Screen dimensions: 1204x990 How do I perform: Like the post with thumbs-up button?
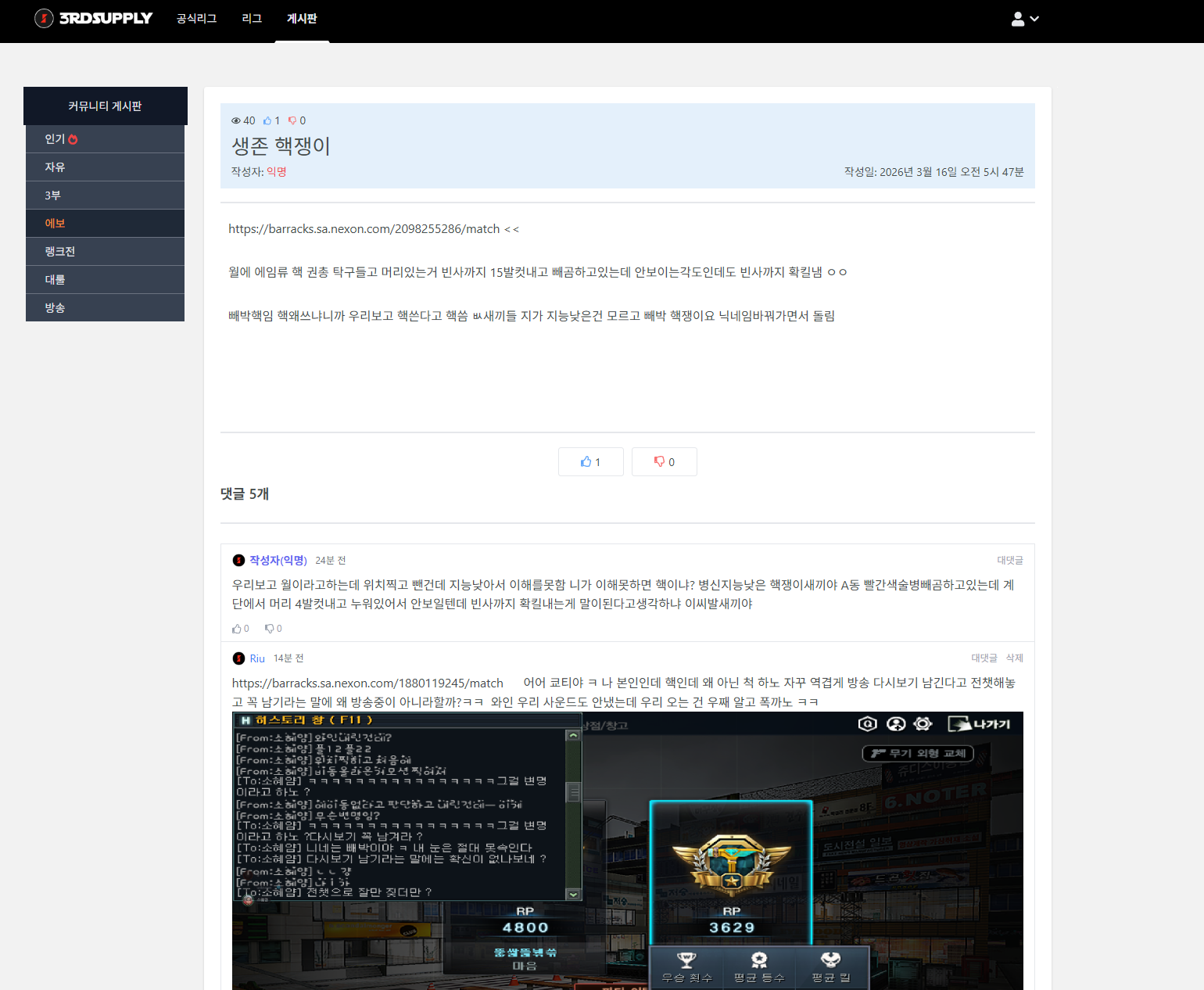coord(590,462)
